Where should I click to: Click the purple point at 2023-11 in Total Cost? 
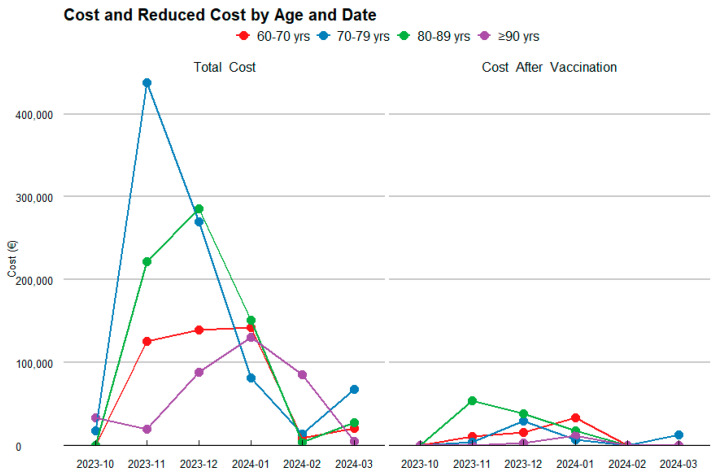click(147, 429)
